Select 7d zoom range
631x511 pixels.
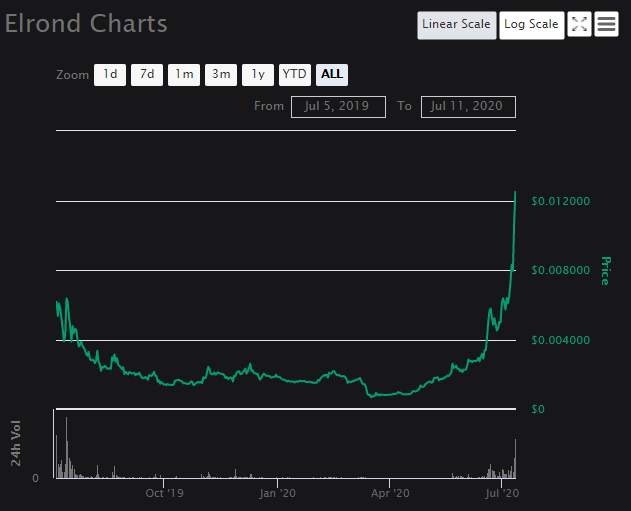[147, 75]
